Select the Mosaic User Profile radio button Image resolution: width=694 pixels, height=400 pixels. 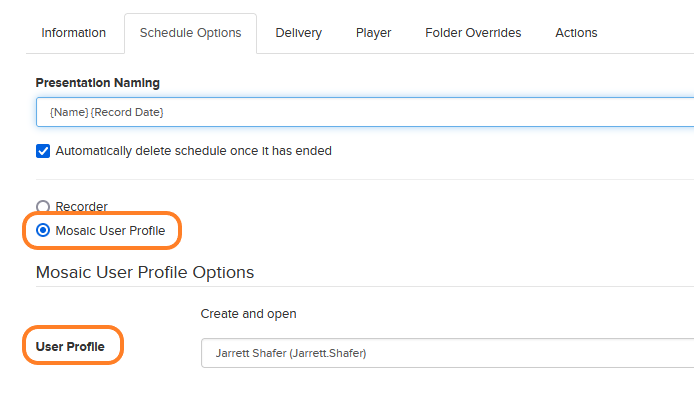click(x=43, y=230)
